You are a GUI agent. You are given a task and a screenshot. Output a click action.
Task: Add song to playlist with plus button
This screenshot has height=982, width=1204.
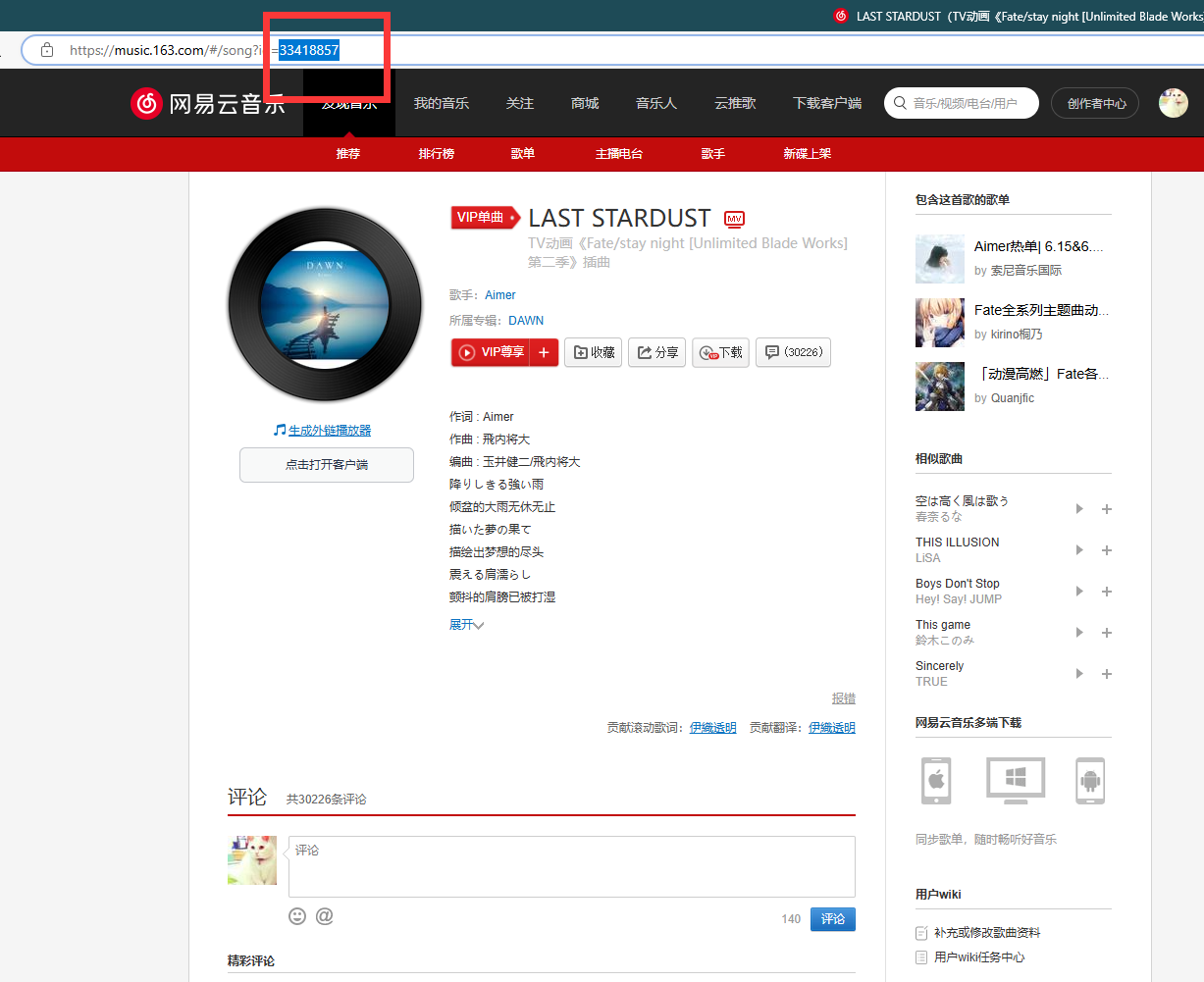(x=545, y=352)
